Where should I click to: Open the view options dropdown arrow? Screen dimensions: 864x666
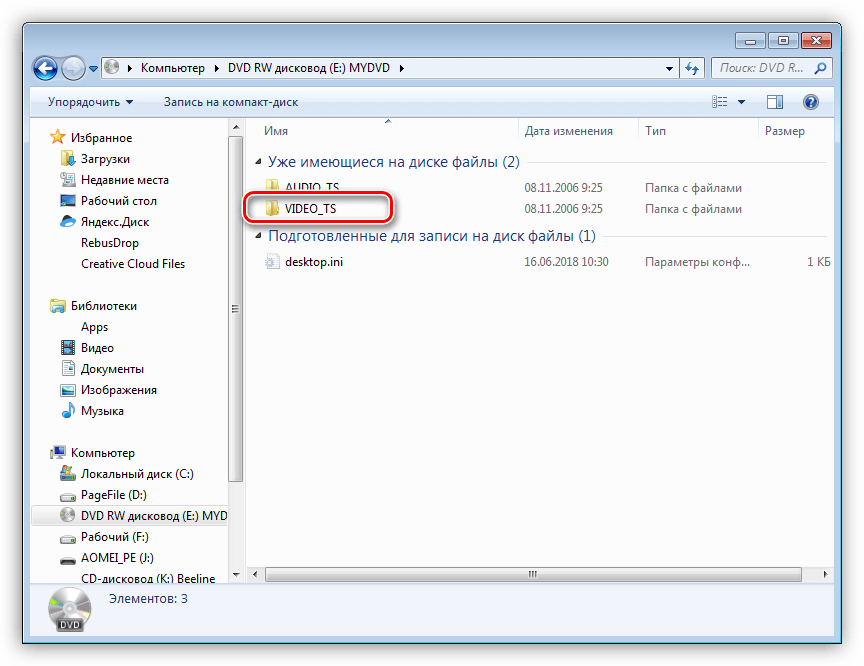pyautogui.click(x=741, y=102)
